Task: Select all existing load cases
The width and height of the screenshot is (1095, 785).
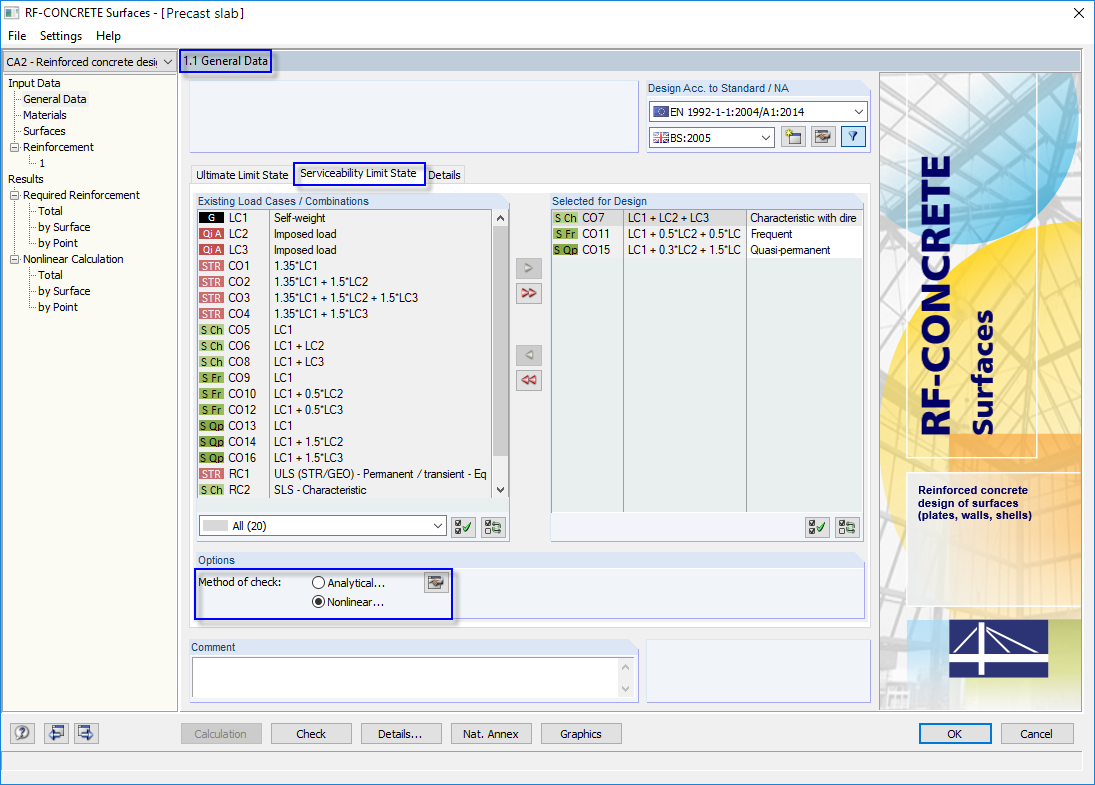Action: coord(463,526)
